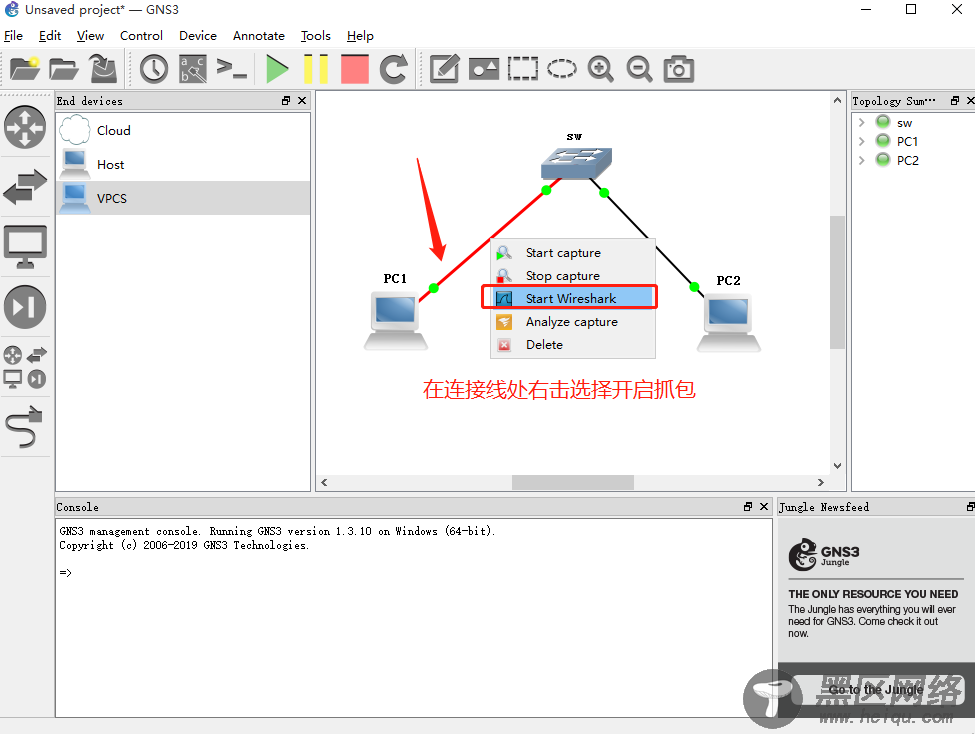
Task: Start all devices with green play button
Action: [x=277, y=68]
